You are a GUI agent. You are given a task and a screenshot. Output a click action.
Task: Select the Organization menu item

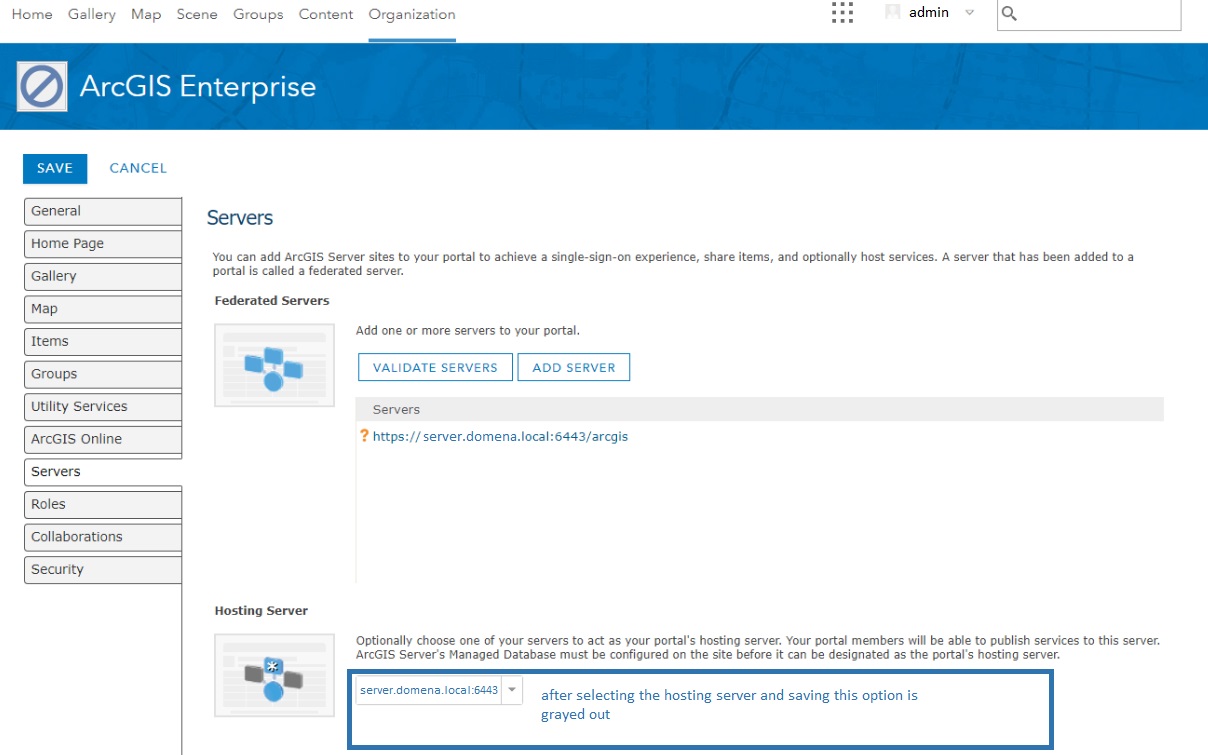[x=412, y=14]
